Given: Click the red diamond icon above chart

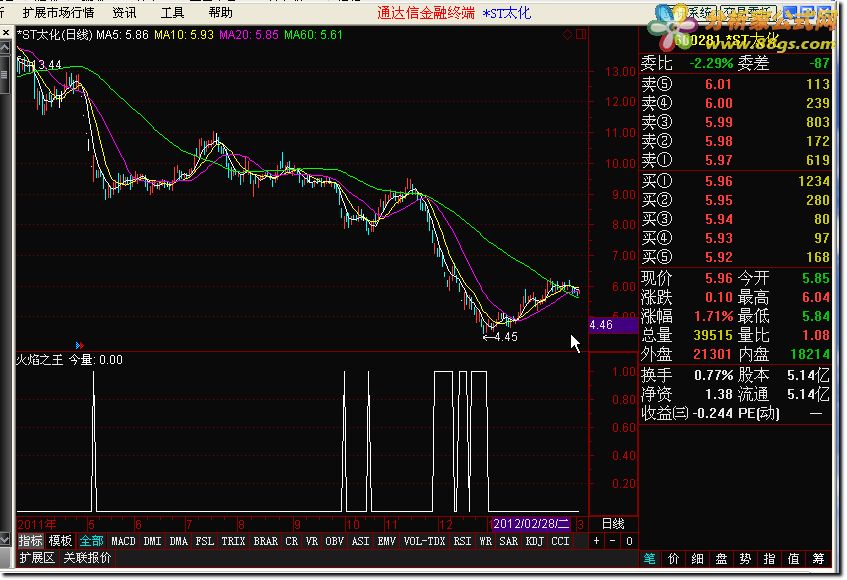Looking at the screenshot, I should point(568,35).
